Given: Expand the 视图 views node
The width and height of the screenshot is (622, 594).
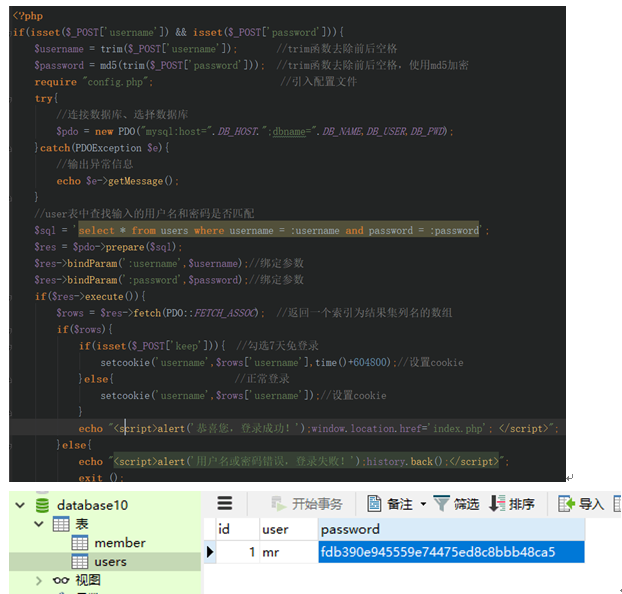Looking at the screenshot, I should tap(39, 581).
